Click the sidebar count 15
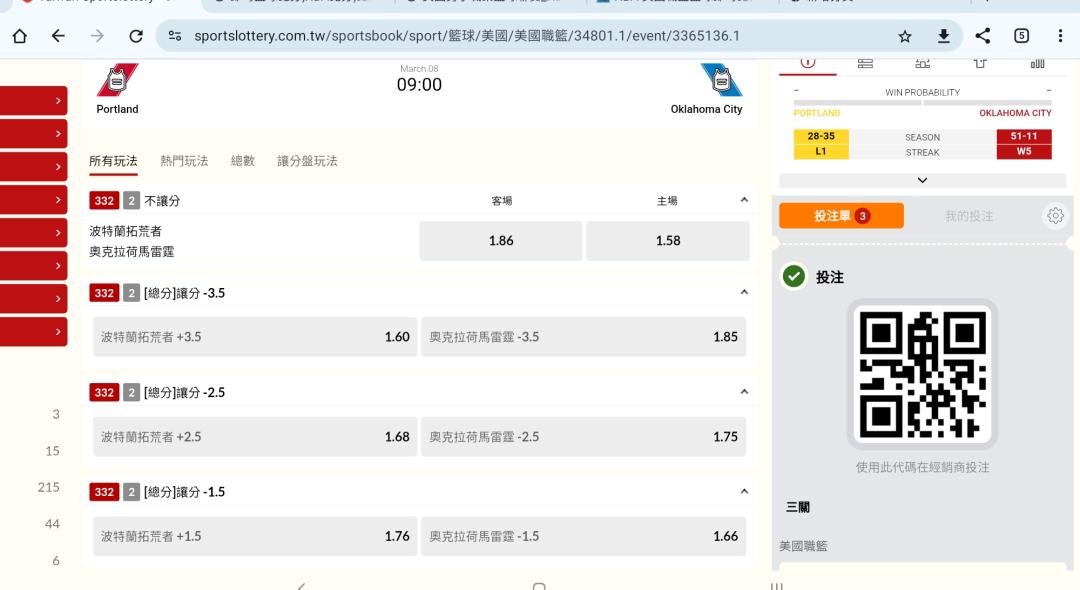Viewport: 1080px width, 590px height. 52,451
